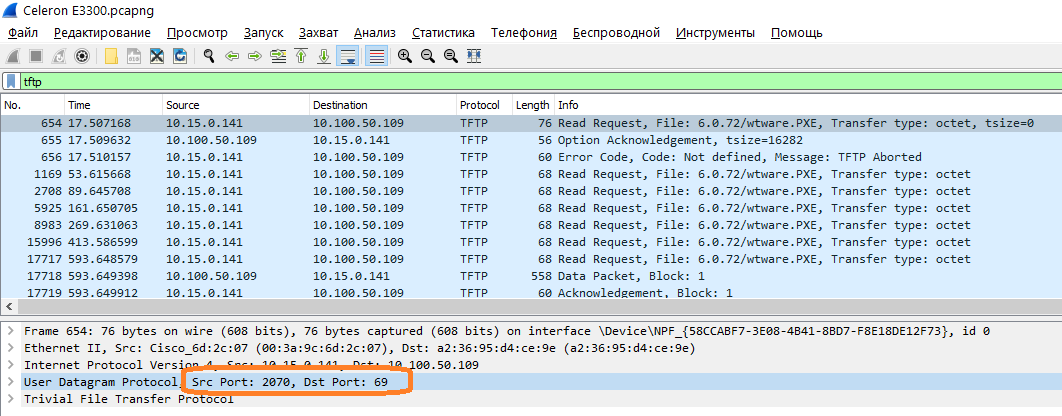Go to the previous packet arrow

pos(232,56)
